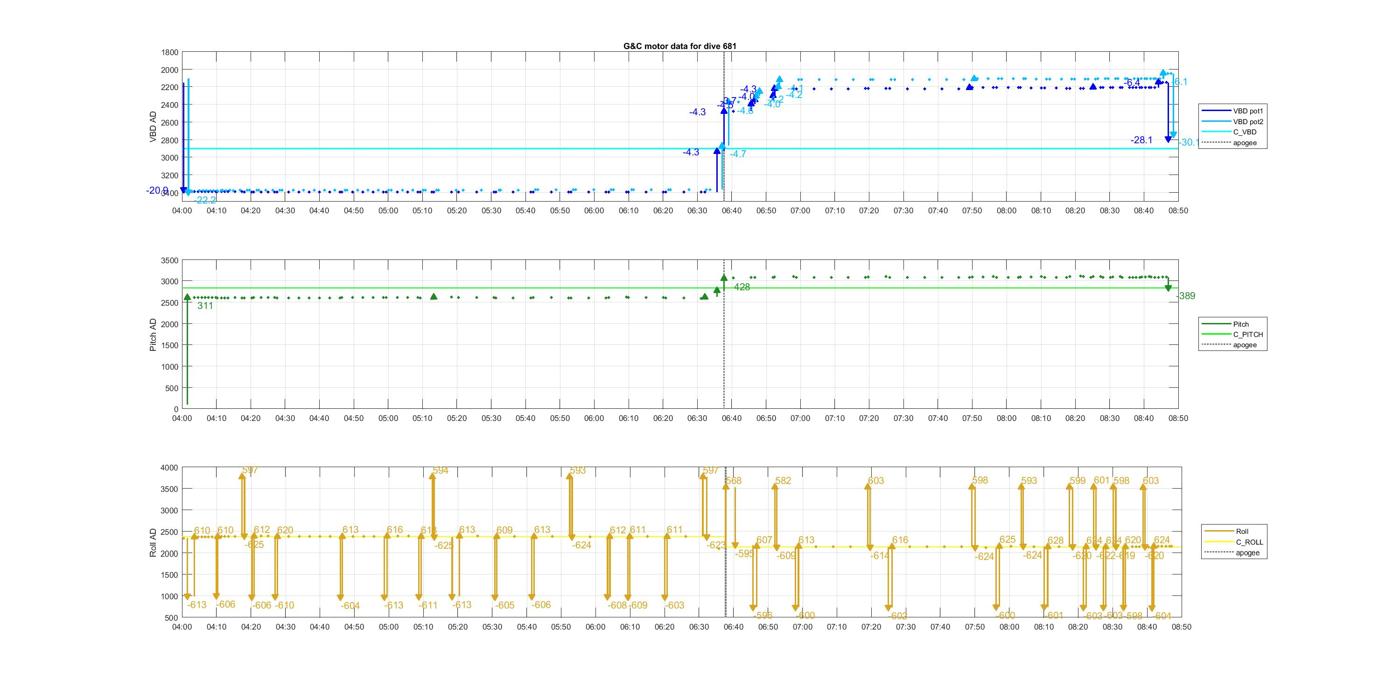Viewport: 1400px width, 693px height.
Task: Click the '-428' pitch data label
Action: click(x=740, y=287)
